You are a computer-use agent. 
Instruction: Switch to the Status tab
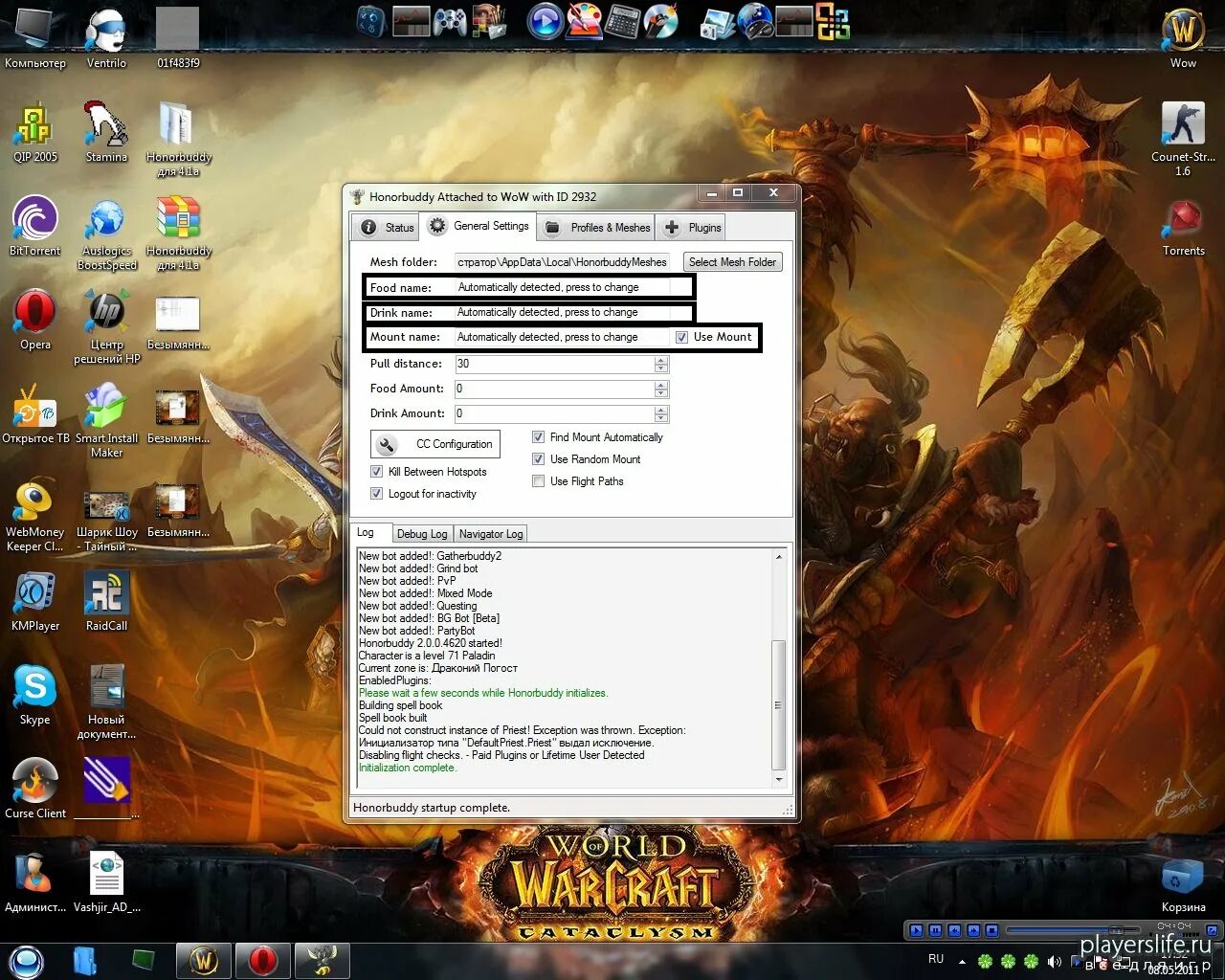click(388, 228)
